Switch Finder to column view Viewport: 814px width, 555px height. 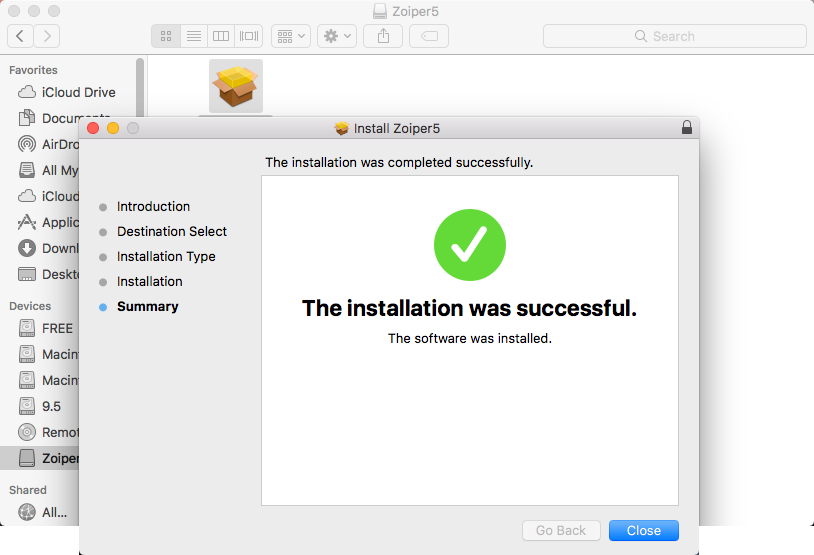[221, 36]
